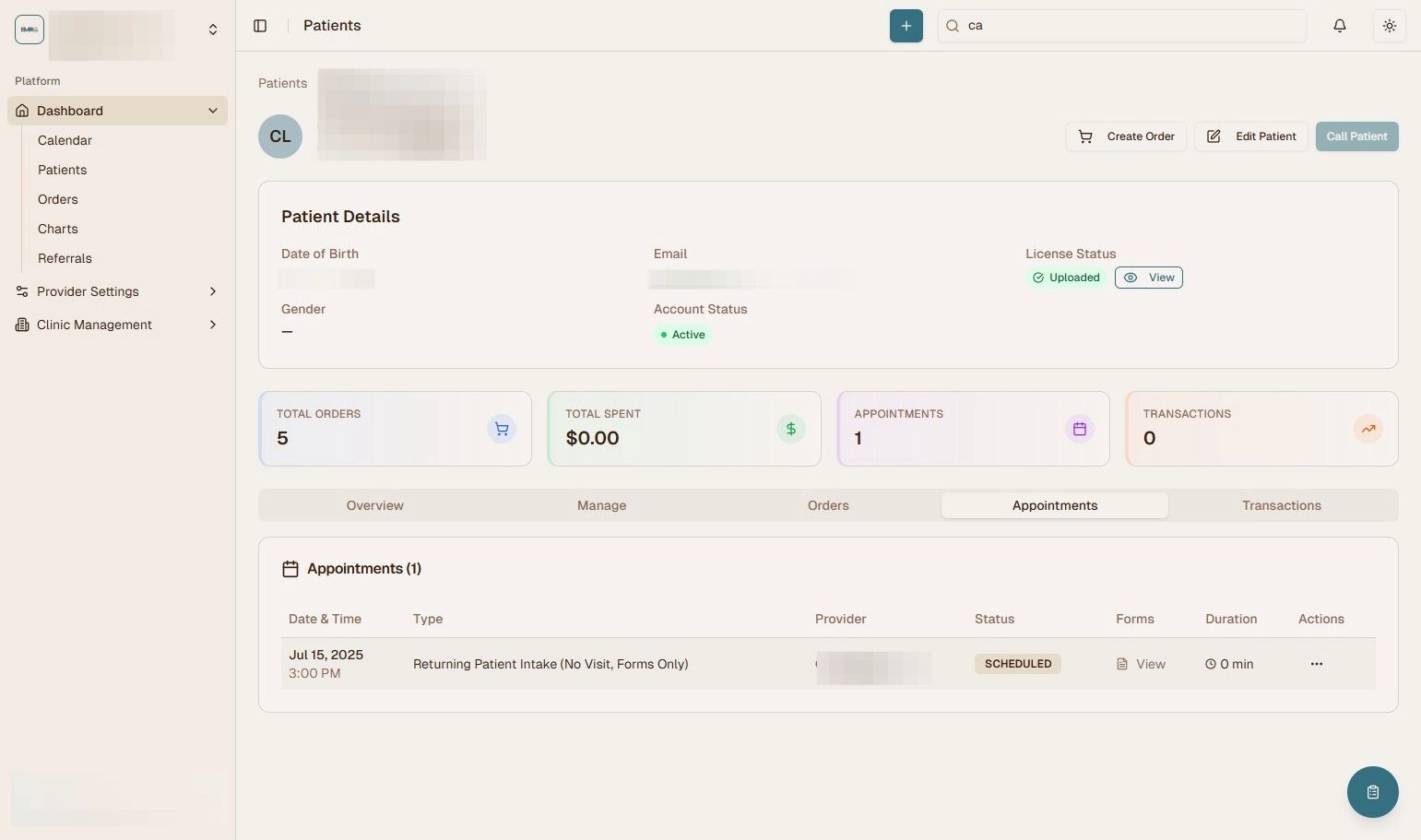Go to Patients in the sidebar

tap(62, 170)
